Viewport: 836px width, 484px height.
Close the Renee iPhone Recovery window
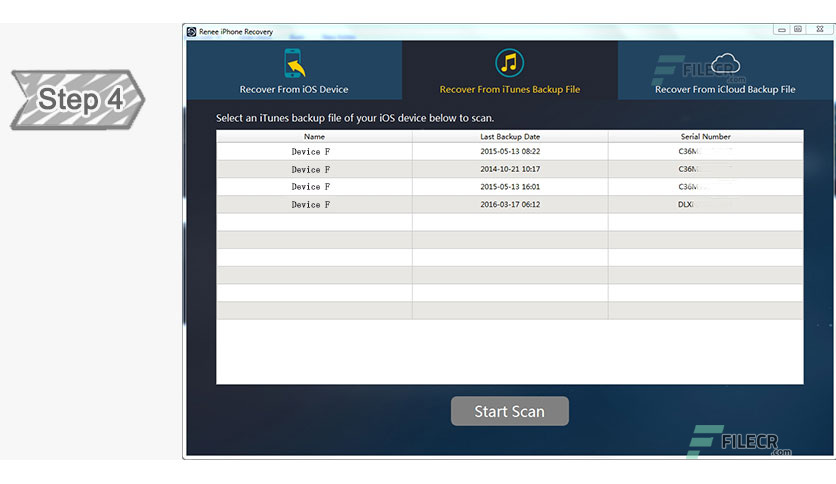coord(819,30)
